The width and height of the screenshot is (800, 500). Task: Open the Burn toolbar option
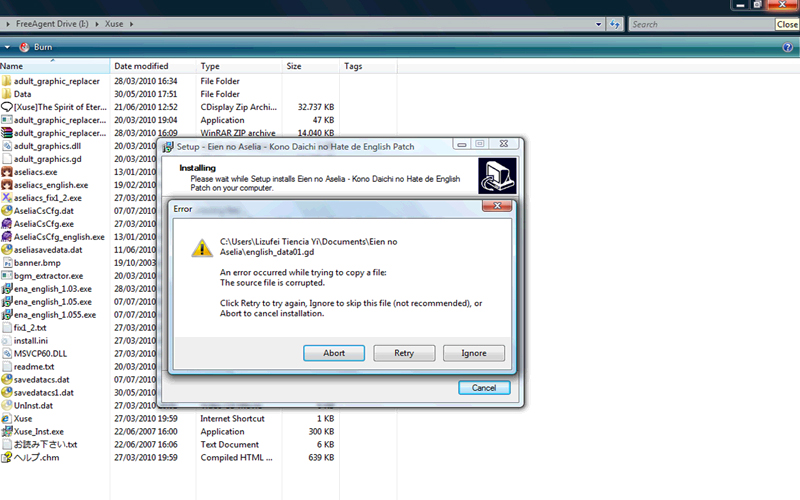click(36, 47)
